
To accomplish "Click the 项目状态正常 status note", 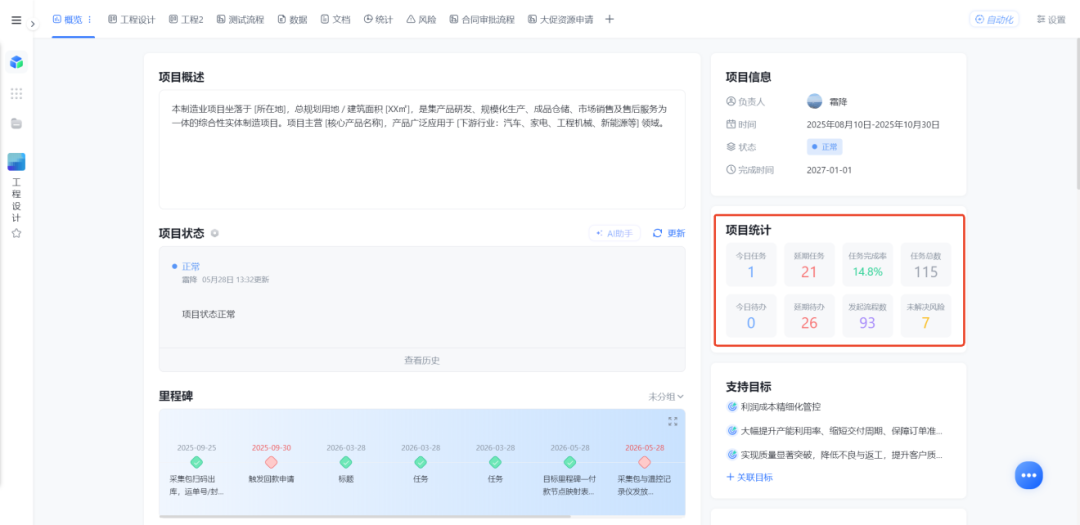I will coord(208,314).
